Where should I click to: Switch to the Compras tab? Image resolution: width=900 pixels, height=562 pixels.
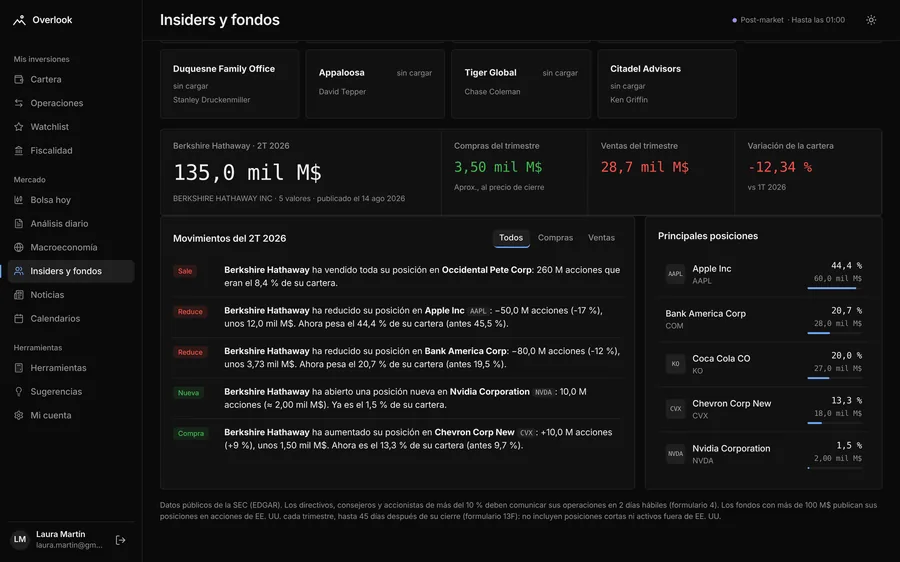[555, 238]
